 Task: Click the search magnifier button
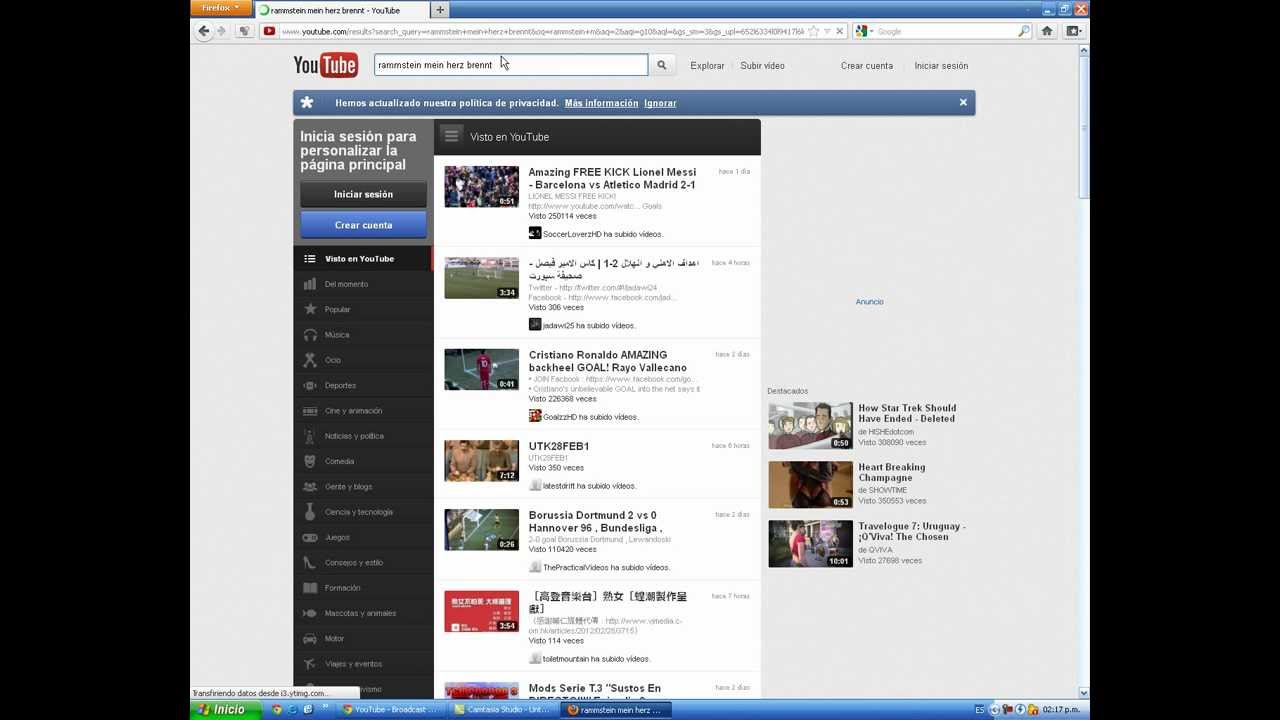click(x=661, y=65)
